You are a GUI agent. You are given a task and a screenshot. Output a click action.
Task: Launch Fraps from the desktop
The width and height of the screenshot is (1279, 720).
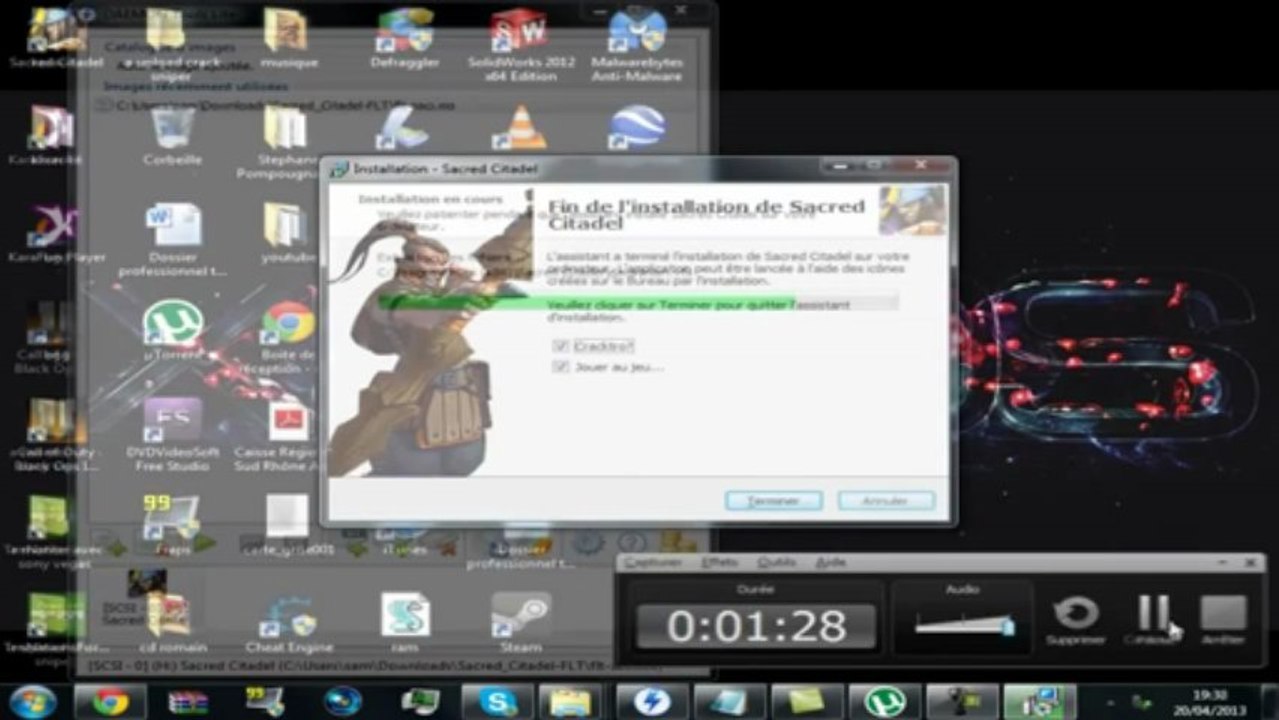pos(172,525)
